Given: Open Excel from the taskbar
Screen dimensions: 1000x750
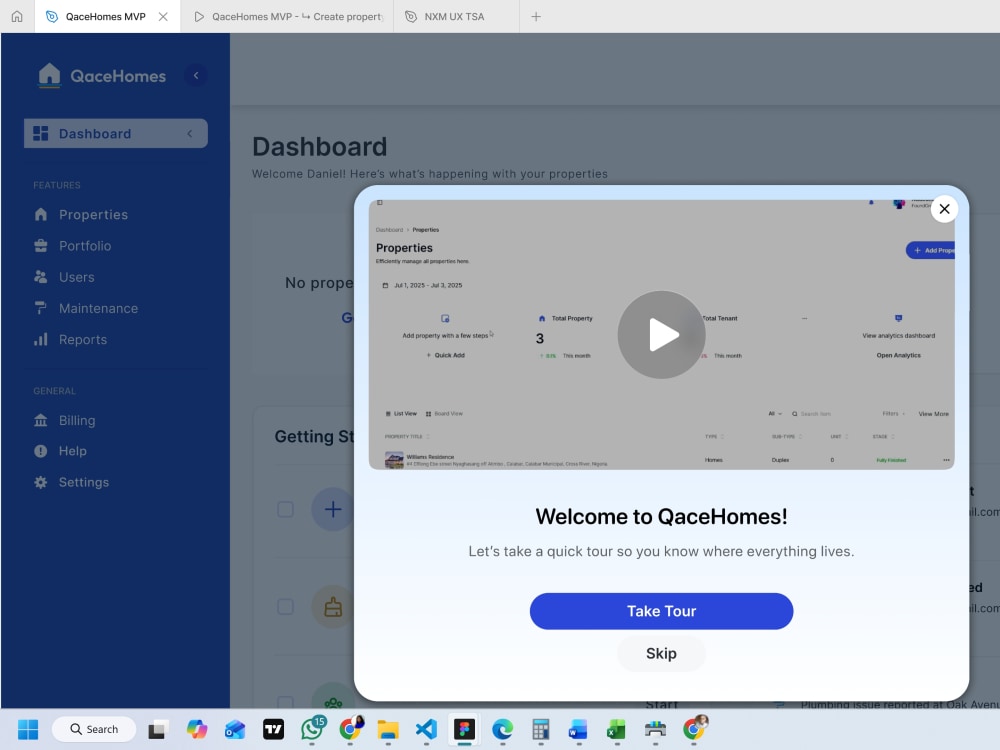Looking at the screenshot, I should click(616, 729).
